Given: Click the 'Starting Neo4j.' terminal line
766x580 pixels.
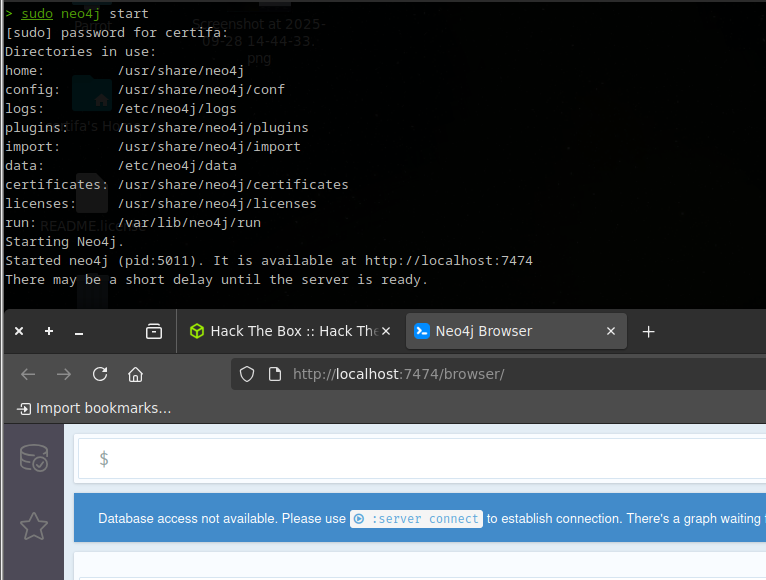Looking at the screenshot, I should point(64,242).
